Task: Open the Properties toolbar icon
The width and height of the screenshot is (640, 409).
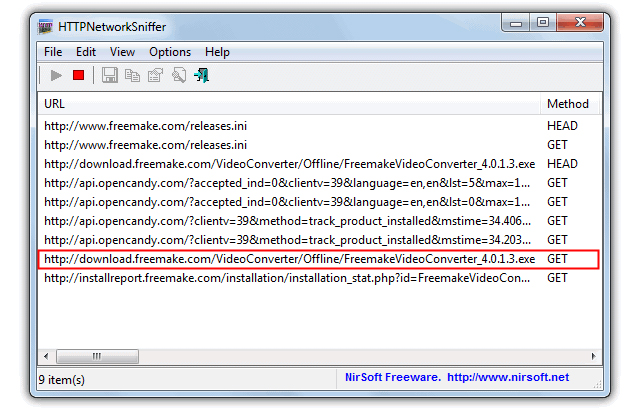Action: pyautogui.click(x=156, y=76)
